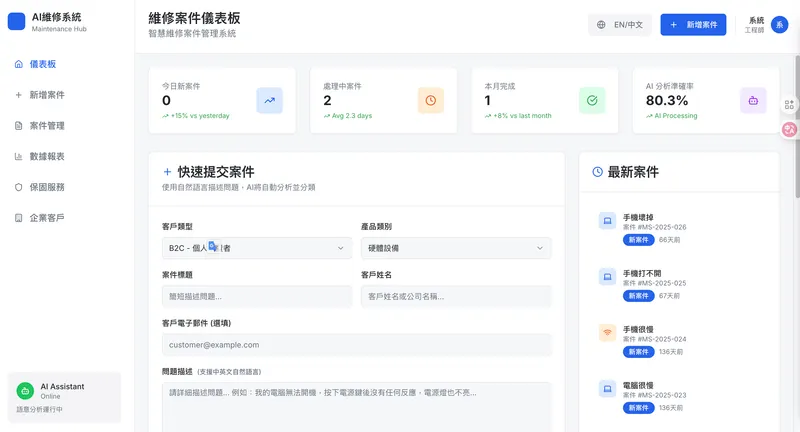800x432 pixels.
Task: Focus the 案件標題 input field
Action: (x=257, y=296)
